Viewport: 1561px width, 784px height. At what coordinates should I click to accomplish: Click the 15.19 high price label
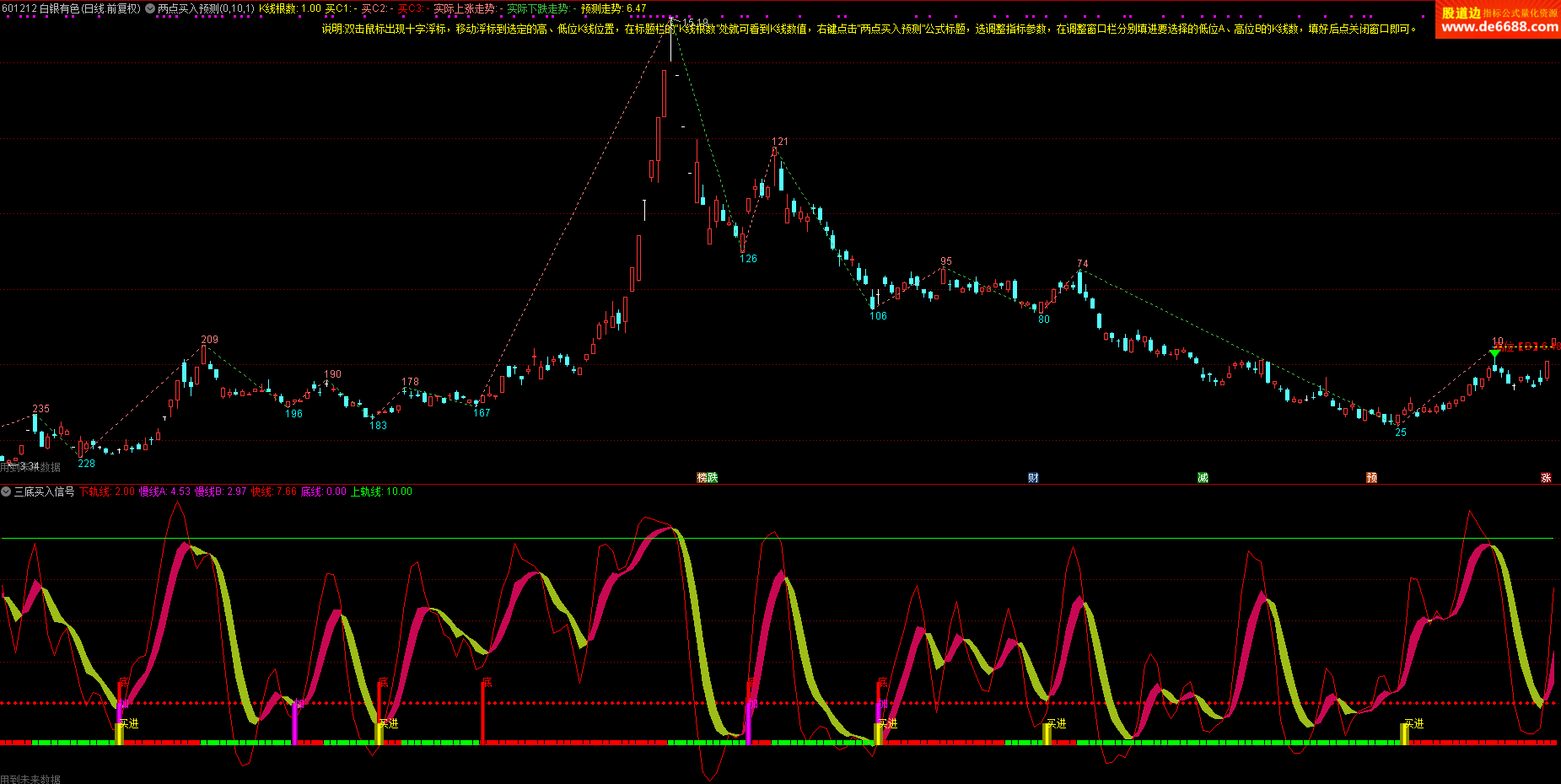point(696,23)
